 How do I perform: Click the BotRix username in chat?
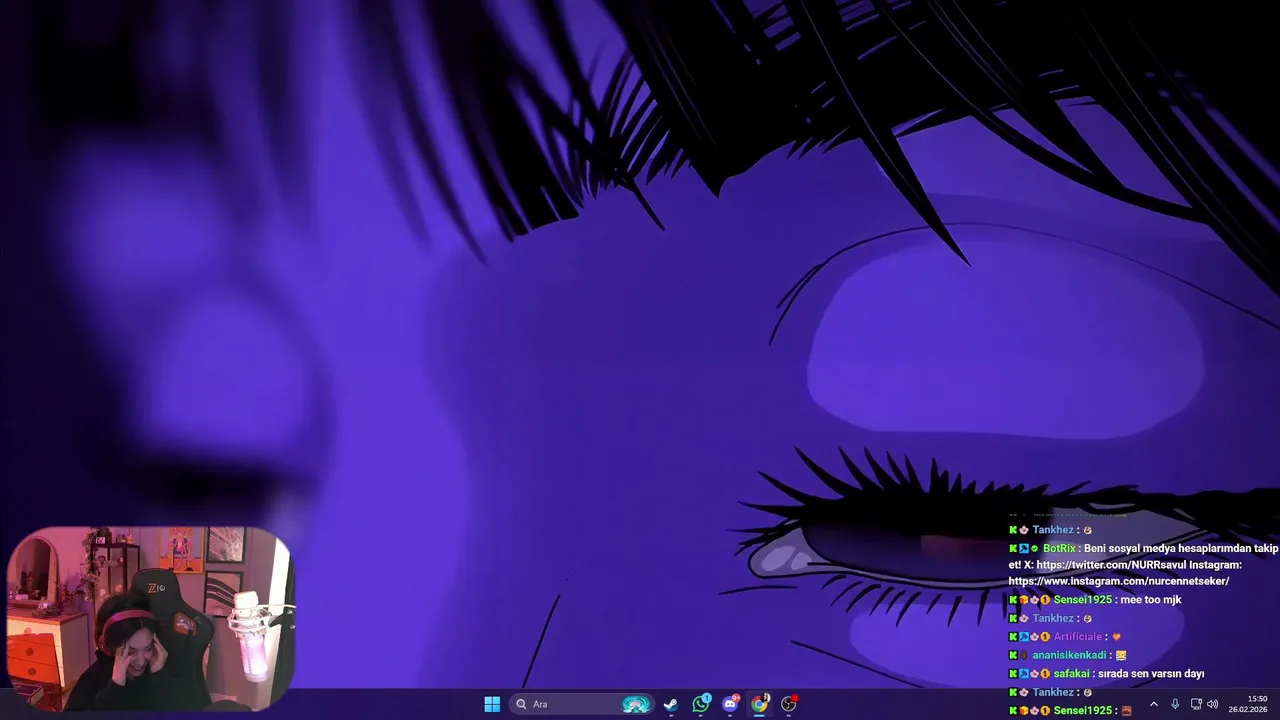[1059, 548]
